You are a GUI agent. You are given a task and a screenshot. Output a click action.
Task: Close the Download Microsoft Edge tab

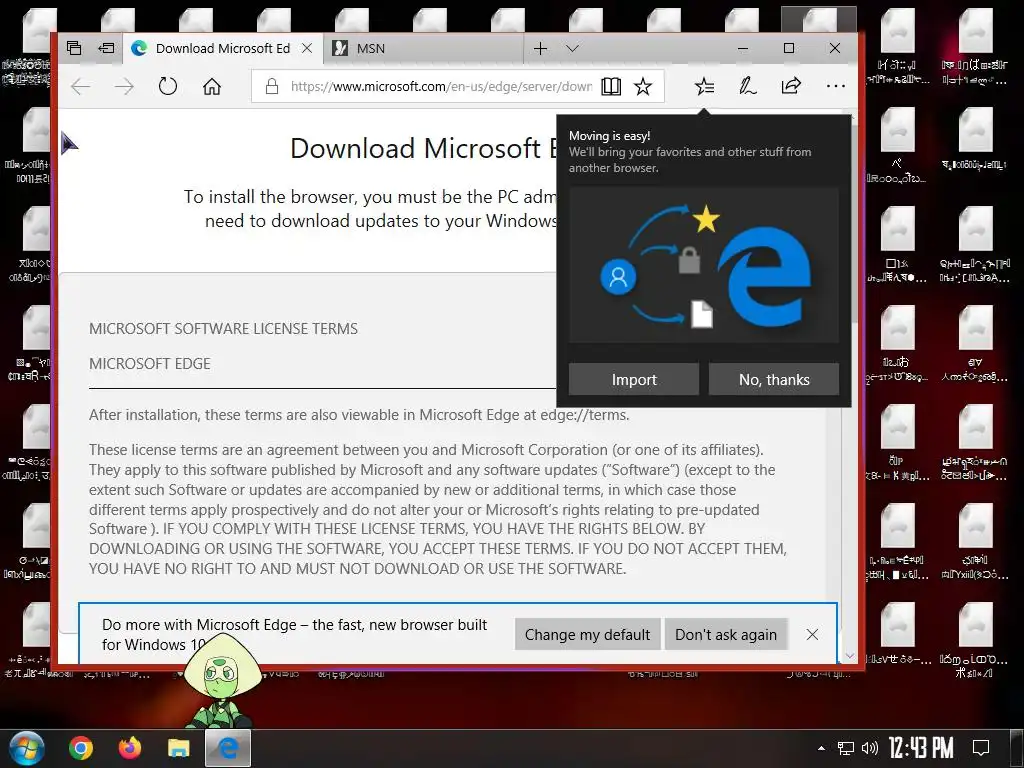[307, 48]
